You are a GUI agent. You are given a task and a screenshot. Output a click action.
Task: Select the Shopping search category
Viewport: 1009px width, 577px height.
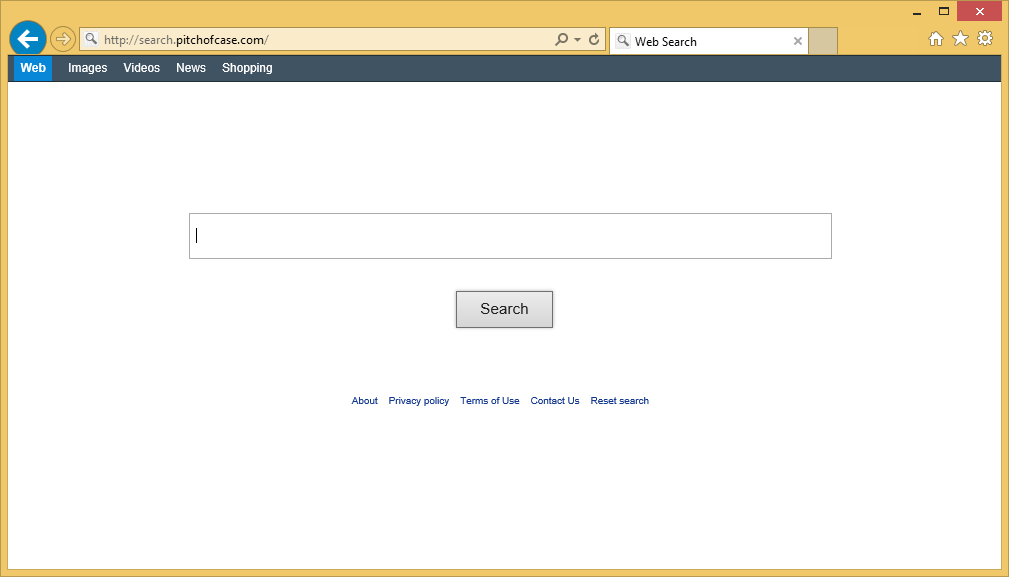[x=247, y=68]
